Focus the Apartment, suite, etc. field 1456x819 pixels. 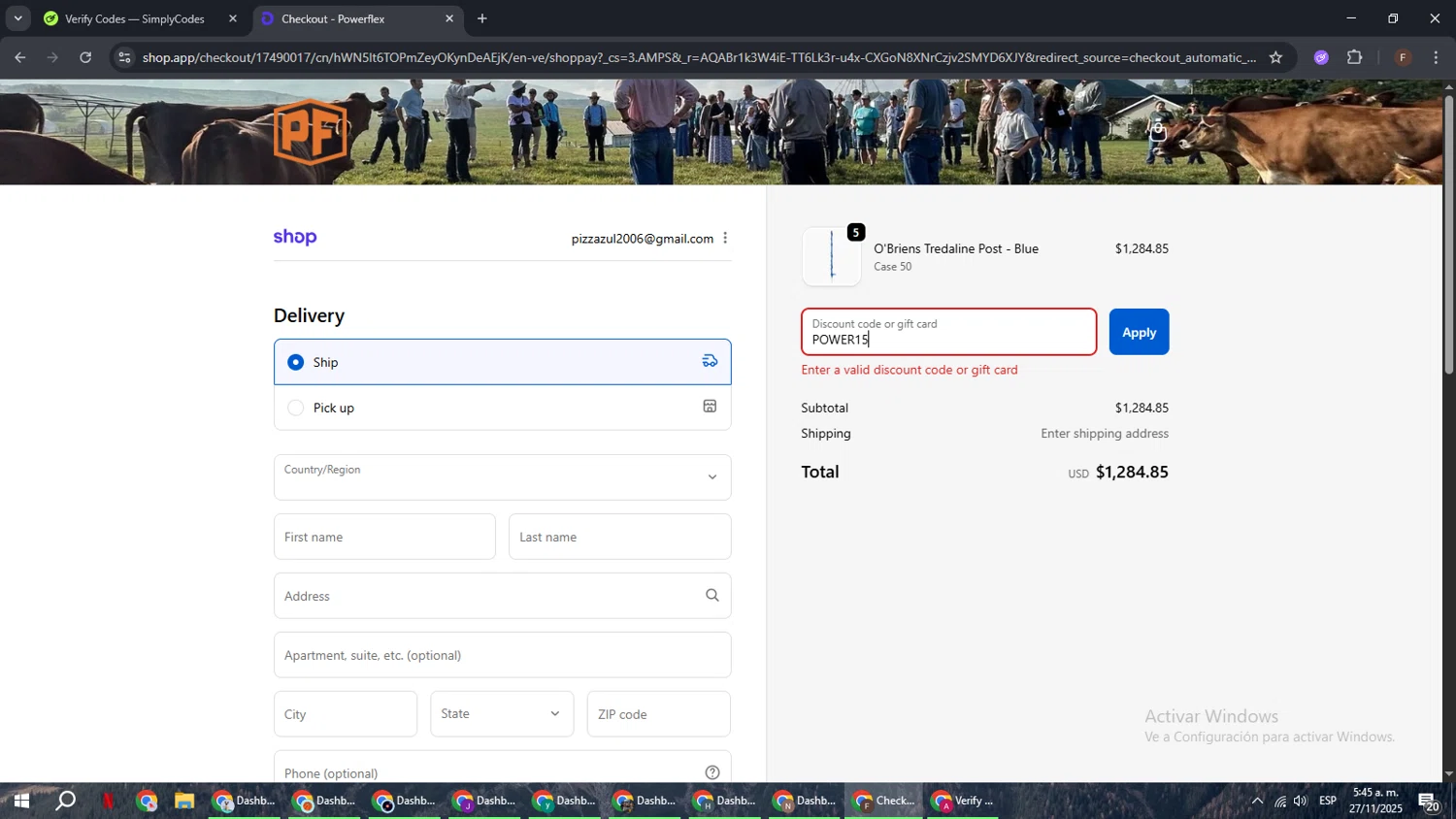click(502, 655)
